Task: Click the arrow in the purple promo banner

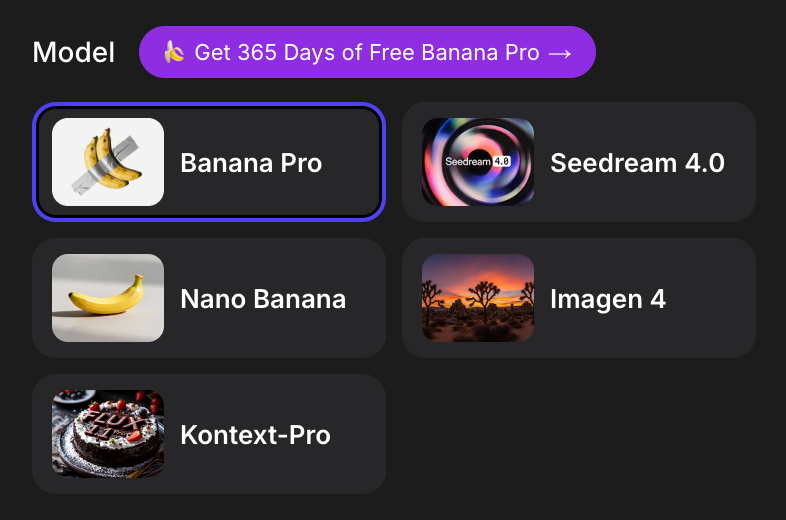Action: 561,52
